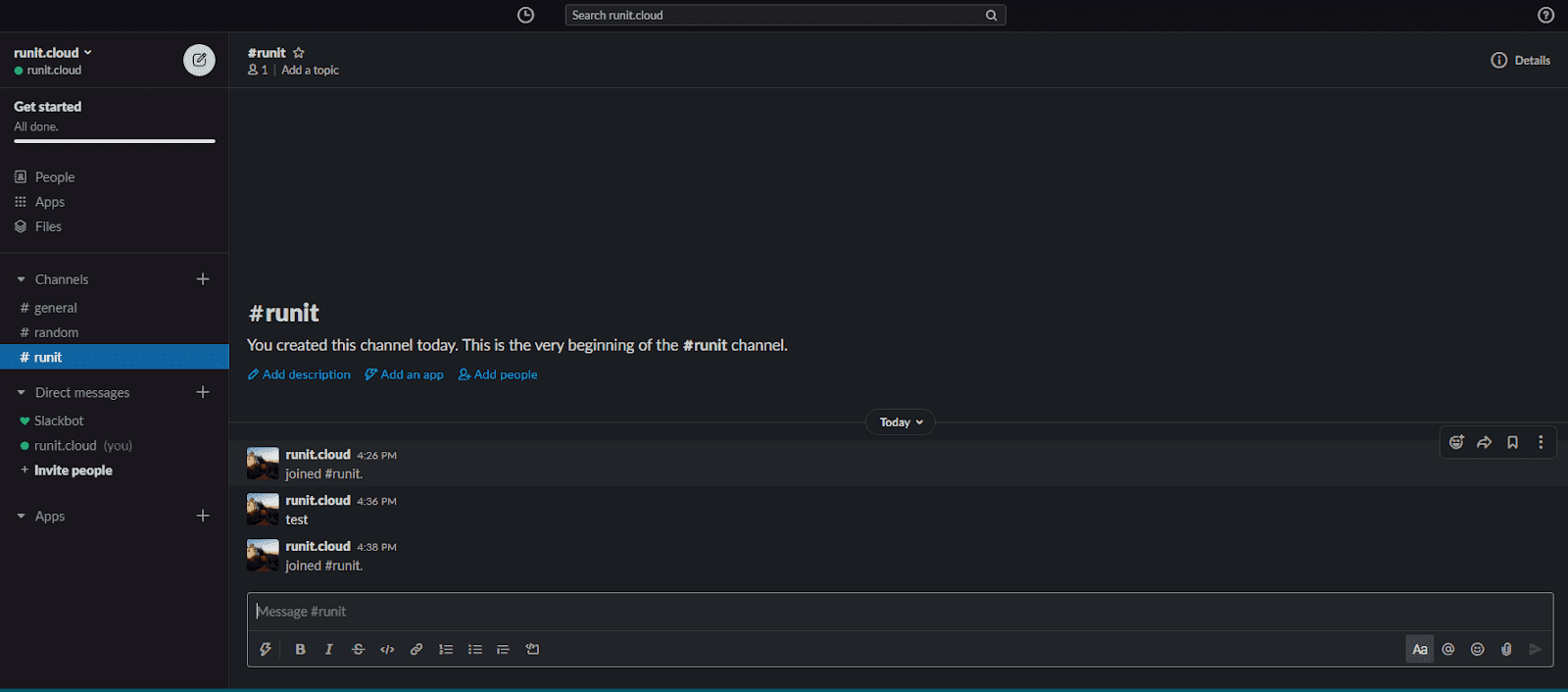Open the help question mark icon
The height and width of the screenshot is (692, 1568).
click(1545, 15)
